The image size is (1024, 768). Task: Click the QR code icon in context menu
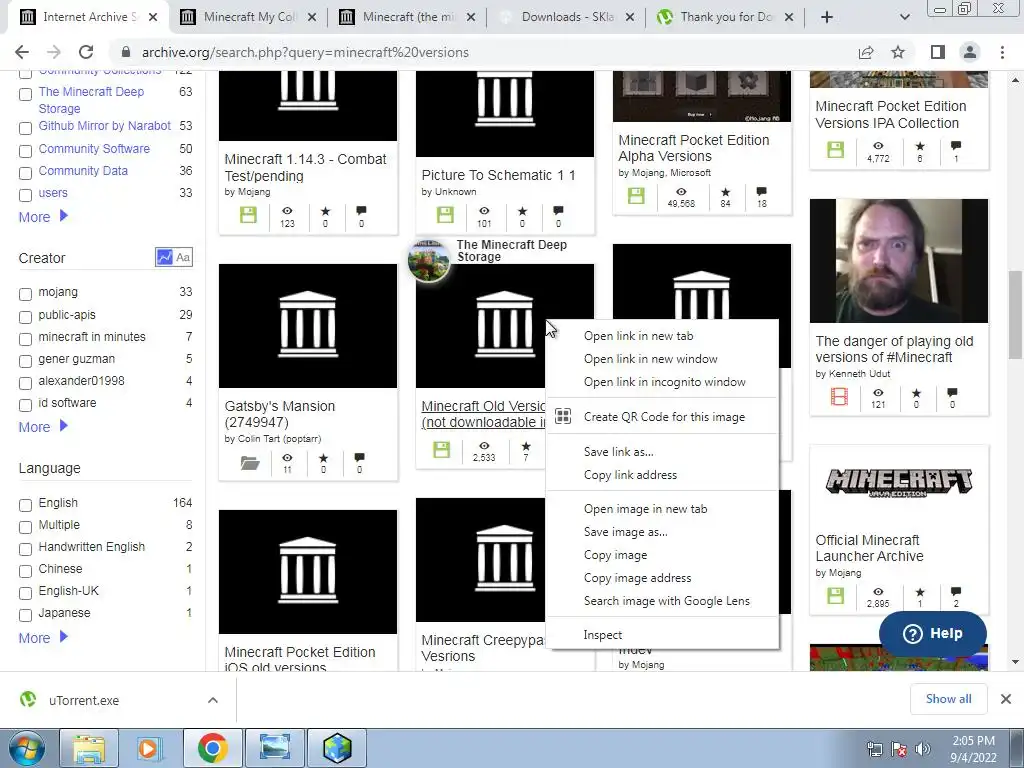coord(563,416)
